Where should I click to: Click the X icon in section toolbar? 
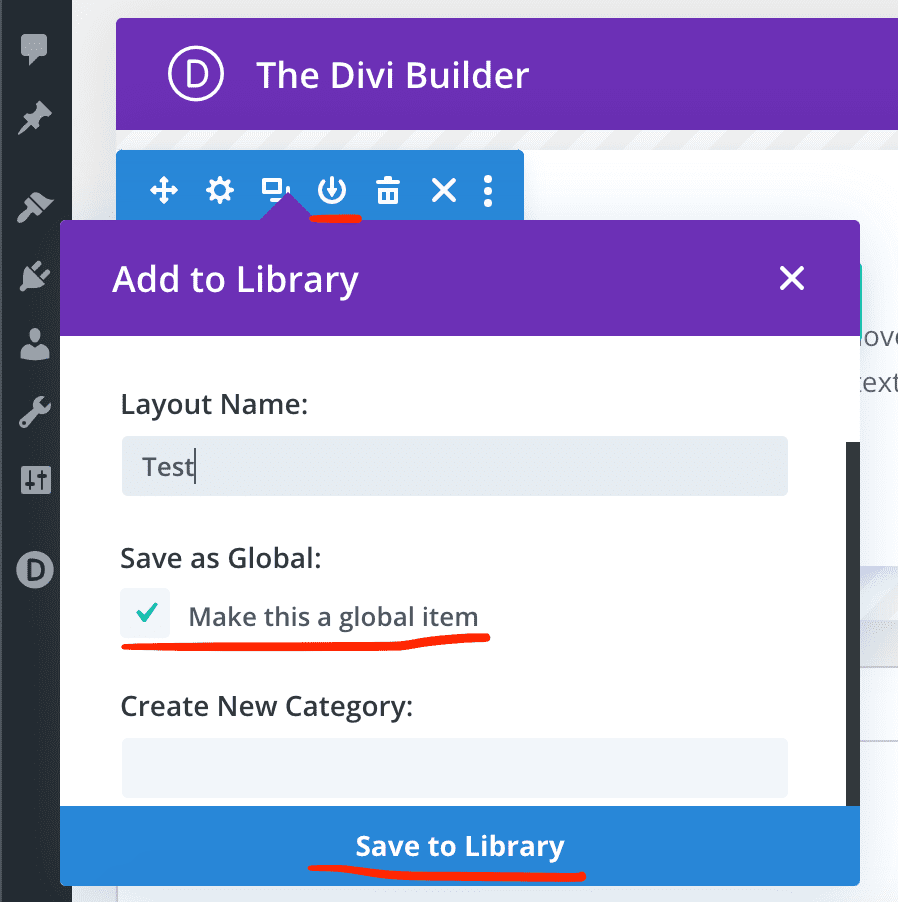444,190
